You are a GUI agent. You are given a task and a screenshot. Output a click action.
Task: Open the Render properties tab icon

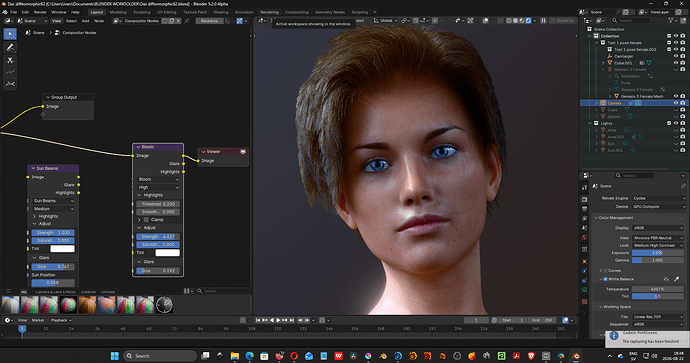pyautogui.click(x=584, y=199)
